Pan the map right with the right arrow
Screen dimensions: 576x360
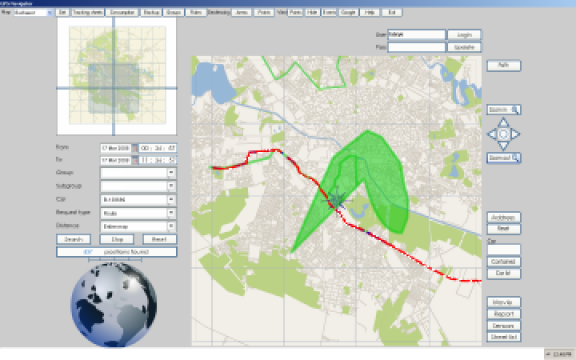click(515, 134)
